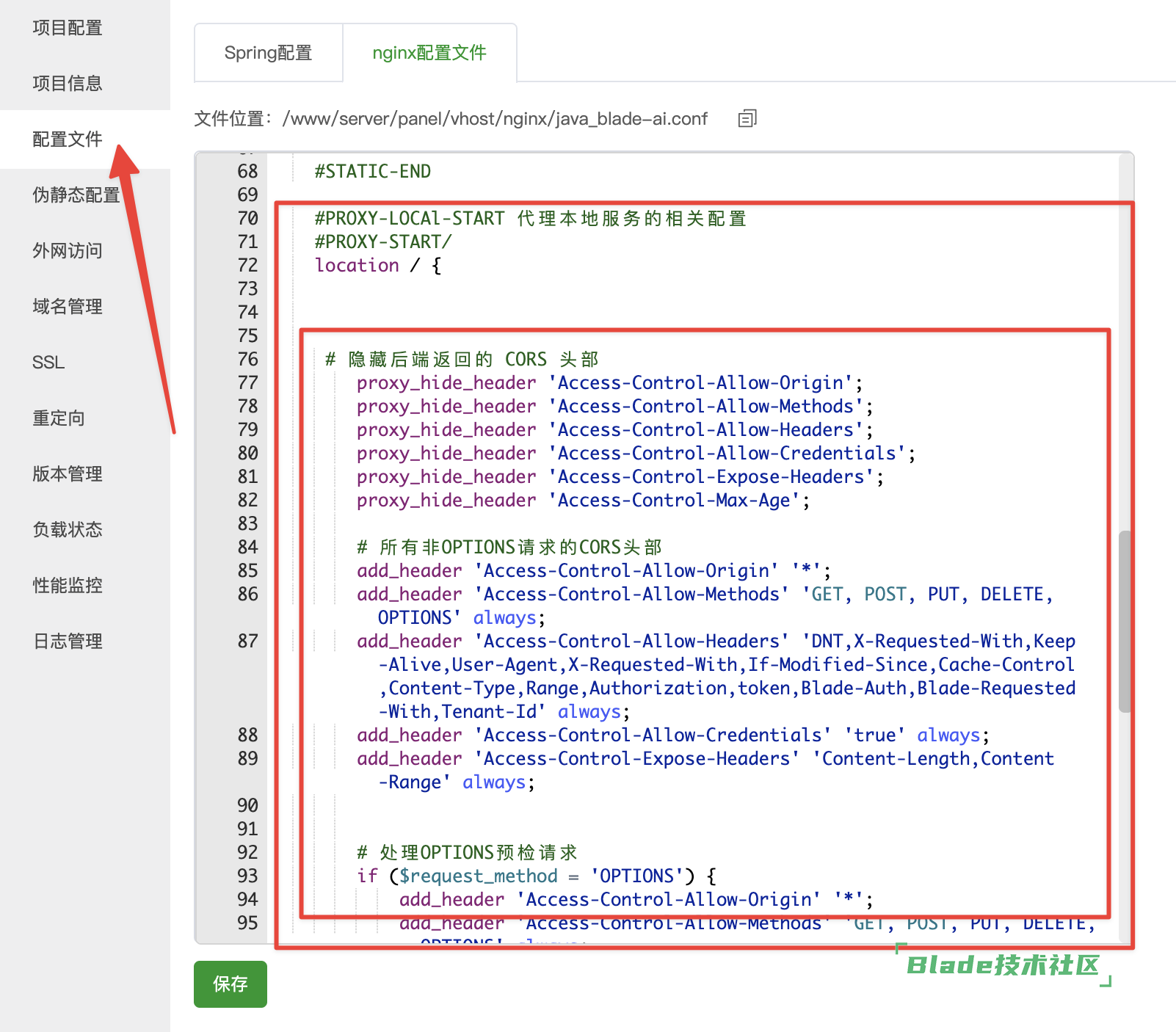Click the 保存 button
The image size is (1176, 1032).
click(x=230, y=984)
